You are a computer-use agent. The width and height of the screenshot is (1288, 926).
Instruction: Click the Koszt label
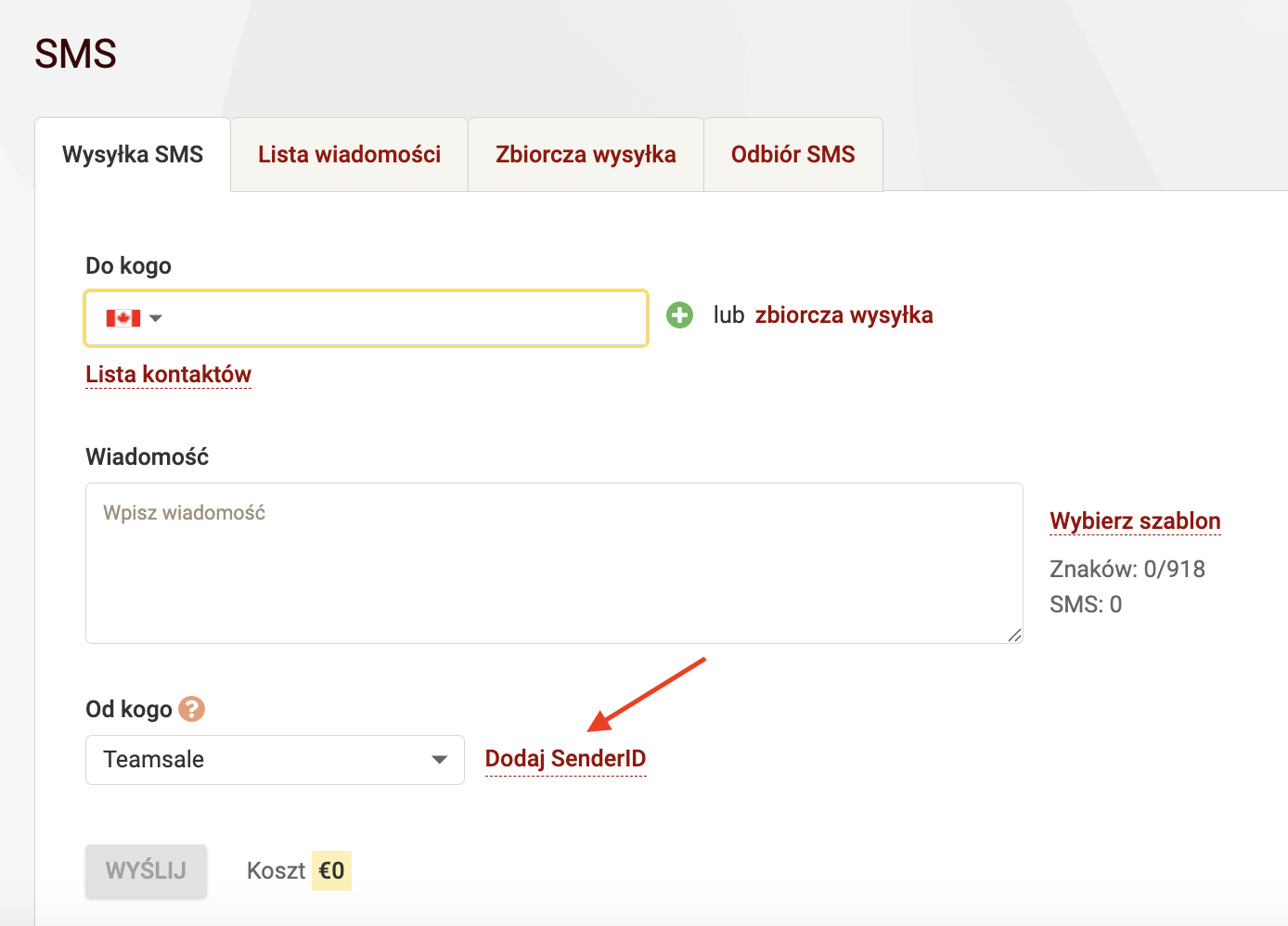point(276,871)
